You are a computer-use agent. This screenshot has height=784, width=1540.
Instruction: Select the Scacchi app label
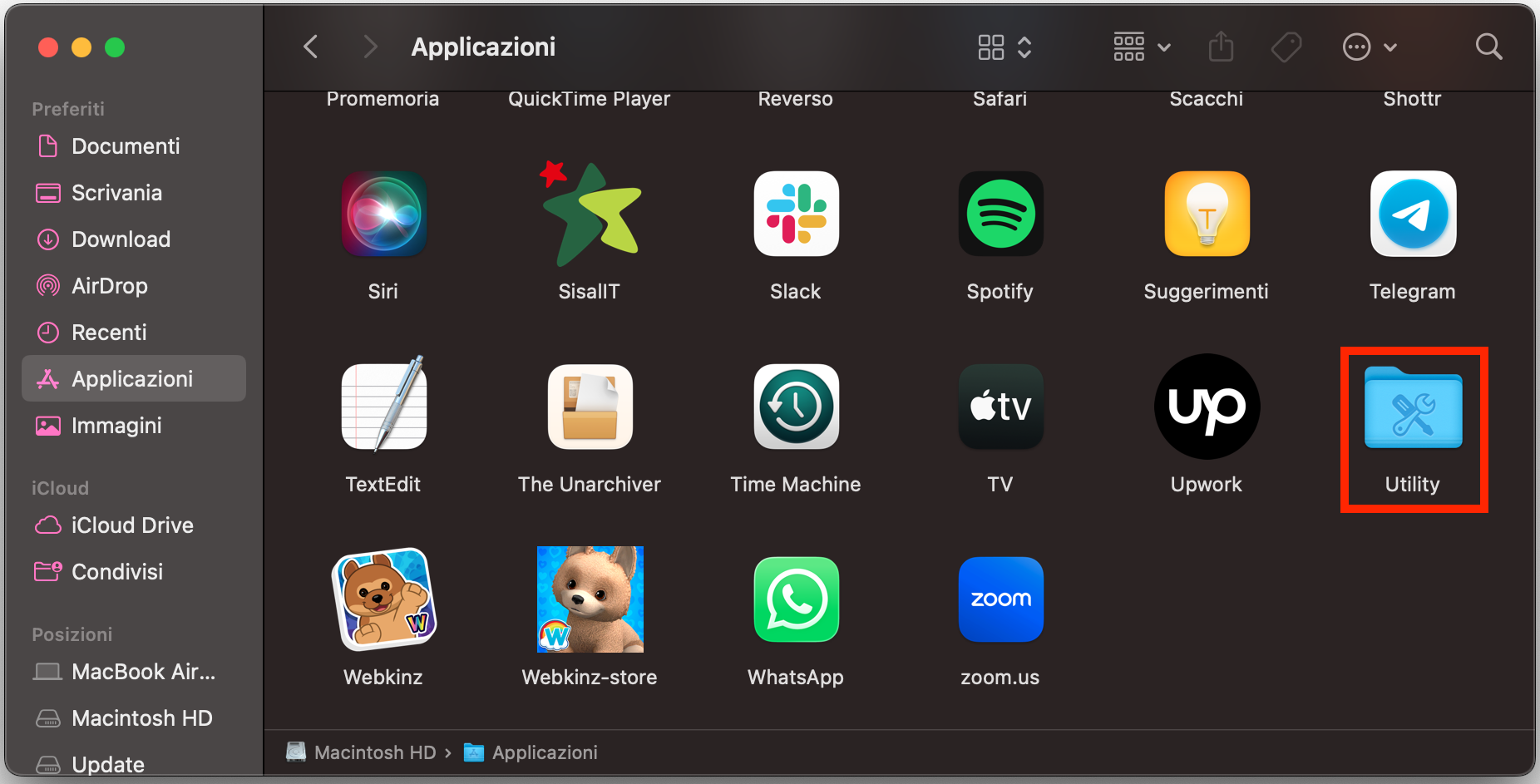[x=1206, y=99]
